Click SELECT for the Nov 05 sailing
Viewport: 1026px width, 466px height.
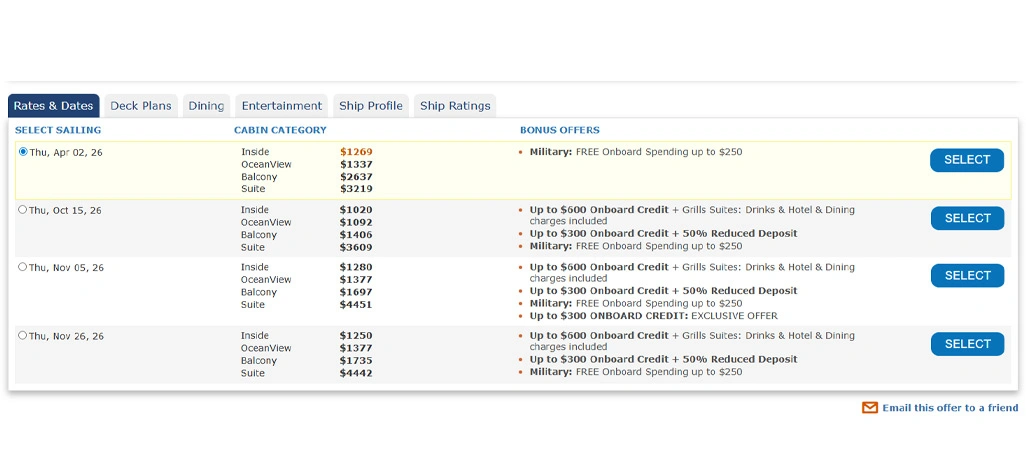pos(967,276)
